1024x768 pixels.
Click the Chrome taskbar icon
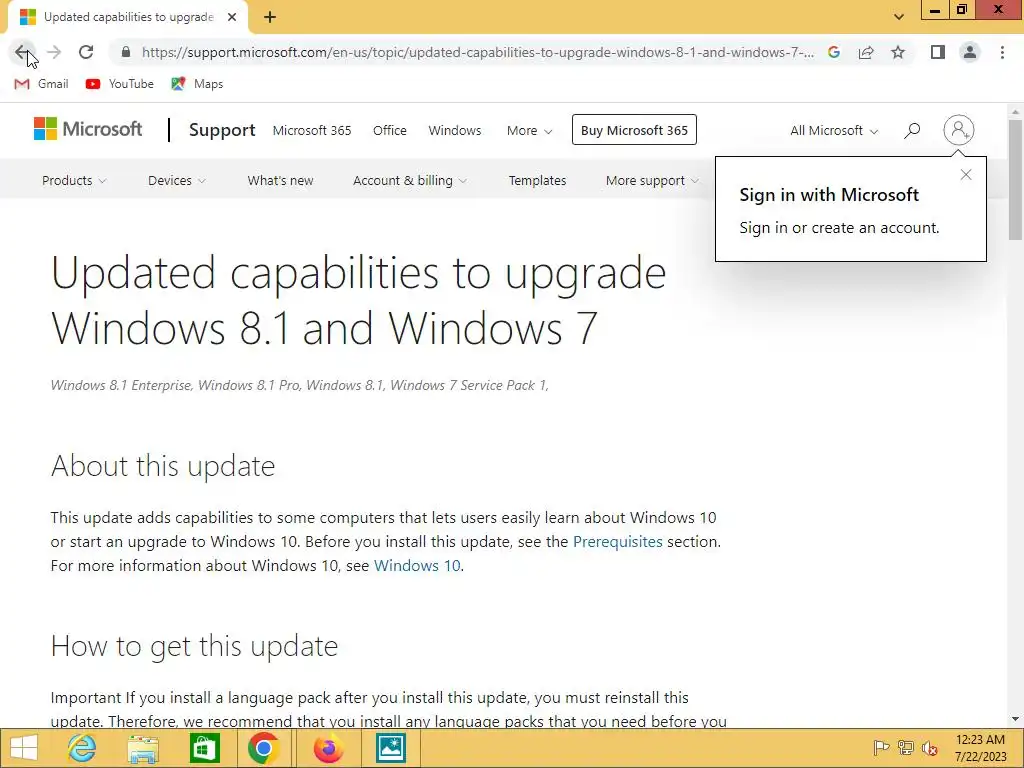[x=263, y=748]
